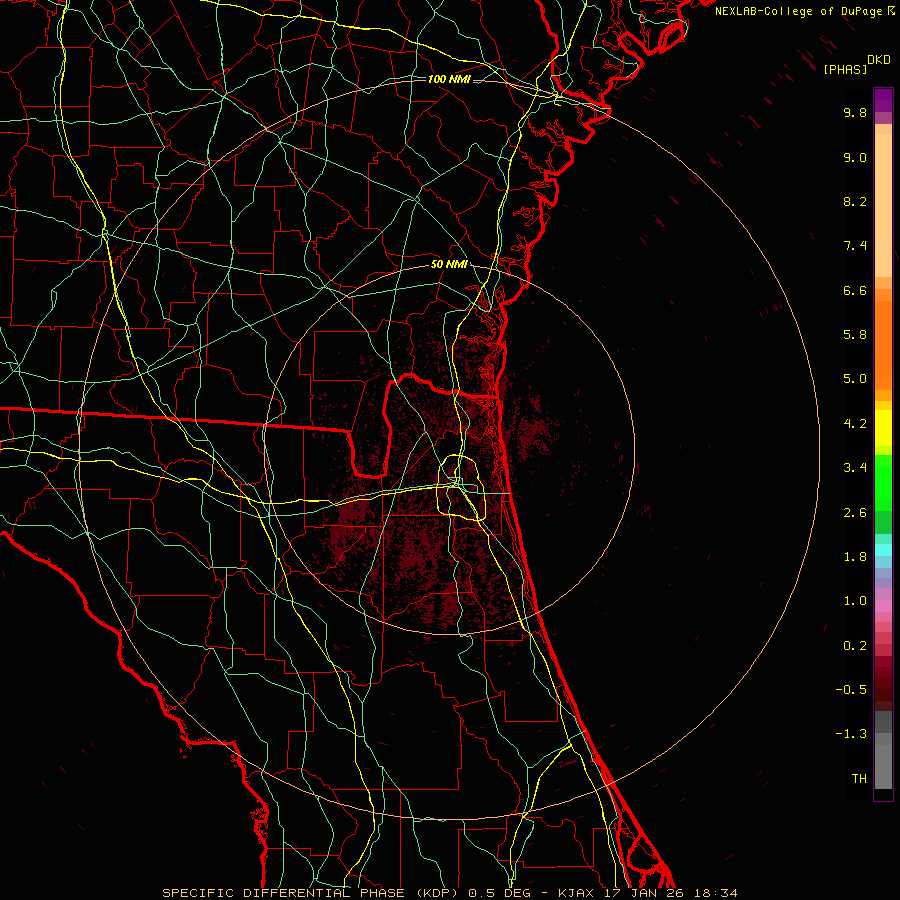Click the 50 NMI range ring label

click(449, 264)
